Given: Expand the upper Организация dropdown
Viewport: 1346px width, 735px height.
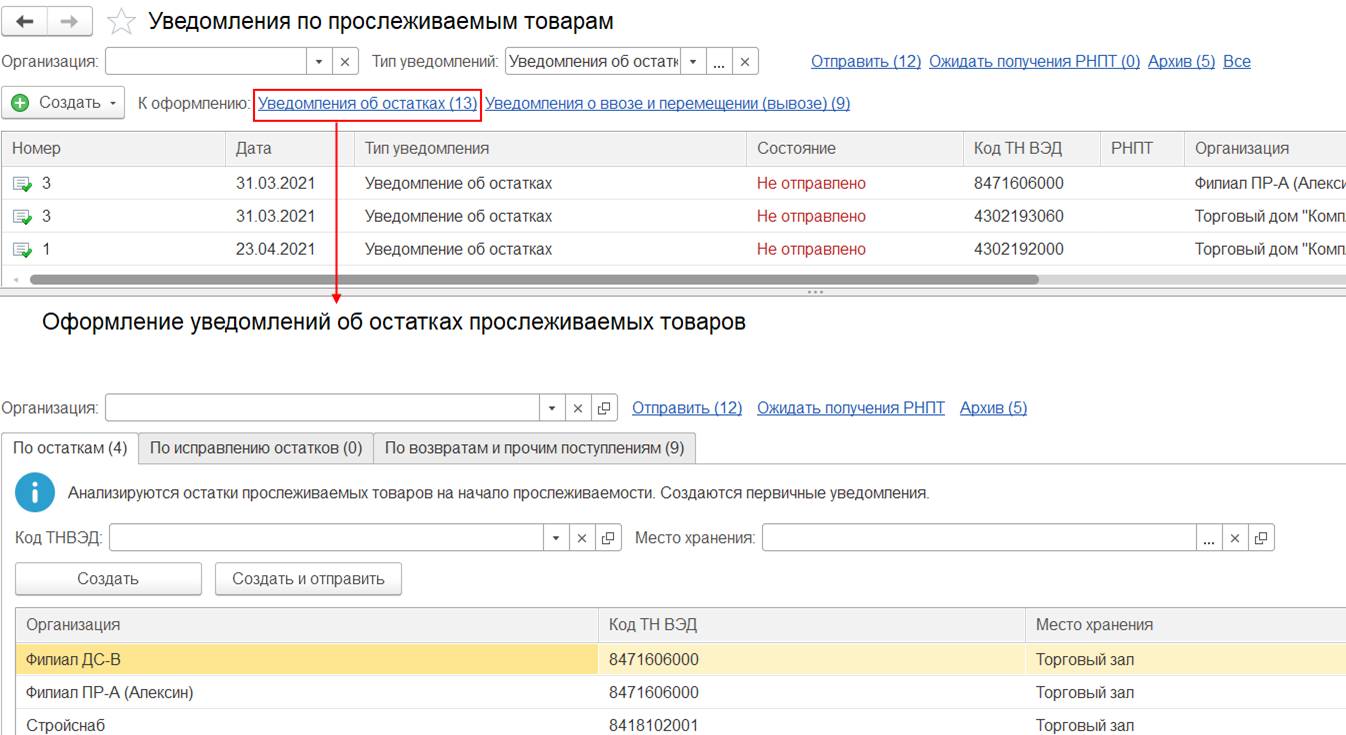Looking at the screenshot, I should pyautogui.click(x=318, y=62).
